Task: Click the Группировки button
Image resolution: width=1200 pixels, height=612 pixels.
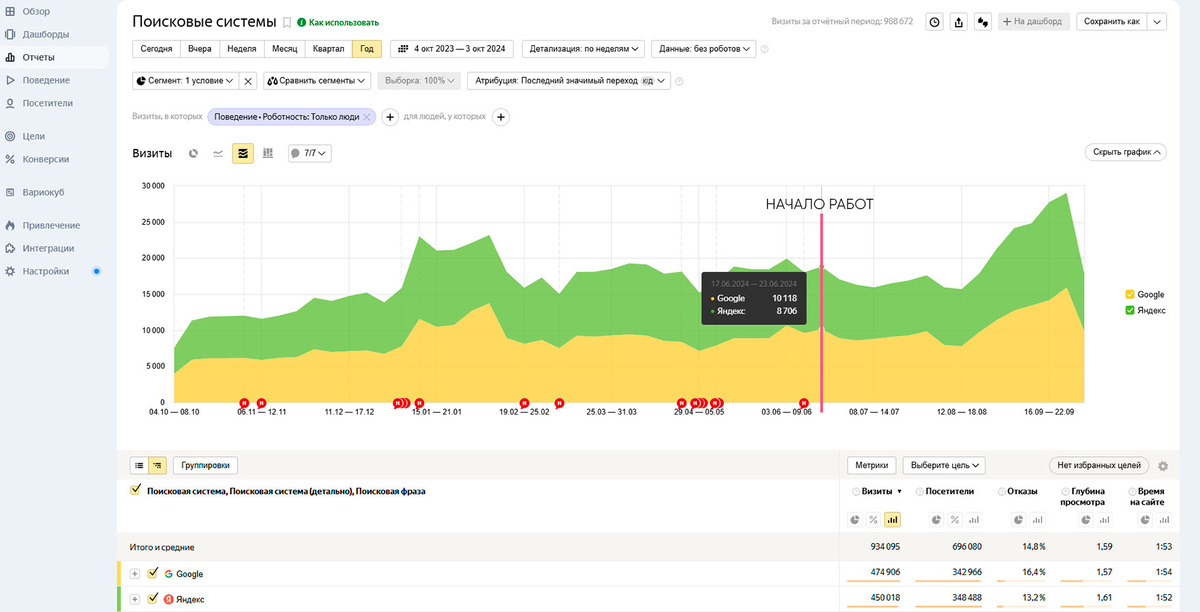Action: click(205, 465)
